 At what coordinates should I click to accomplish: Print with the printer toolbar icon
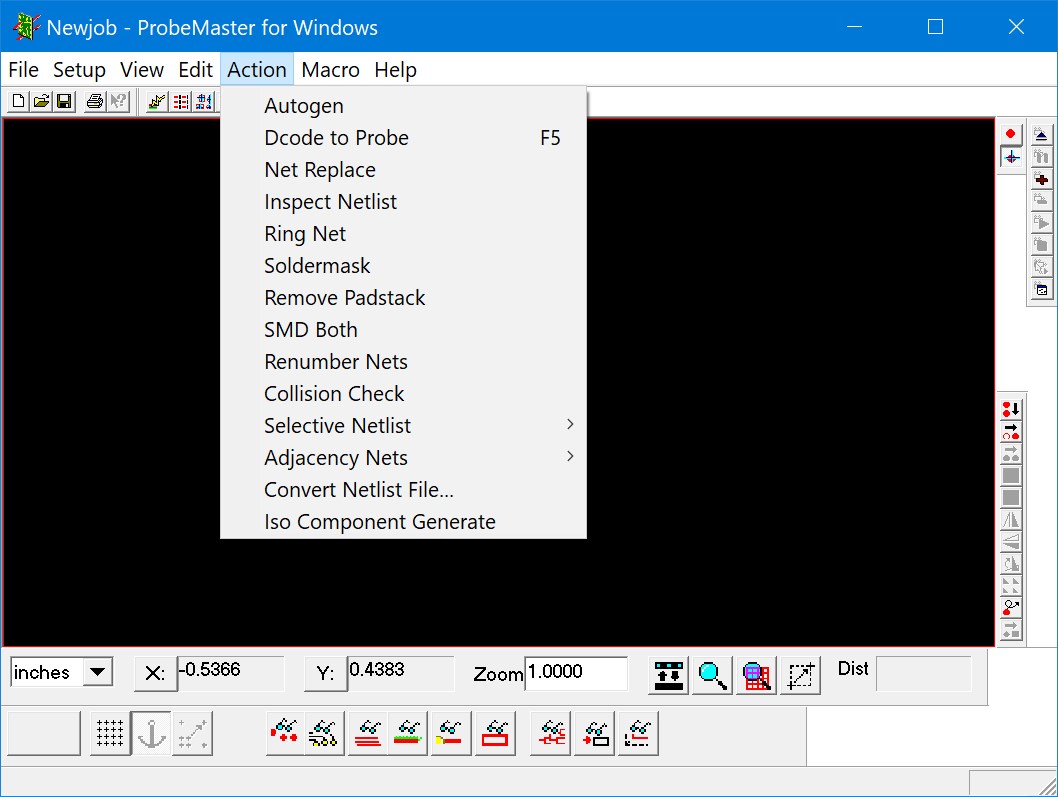point(94,102)
